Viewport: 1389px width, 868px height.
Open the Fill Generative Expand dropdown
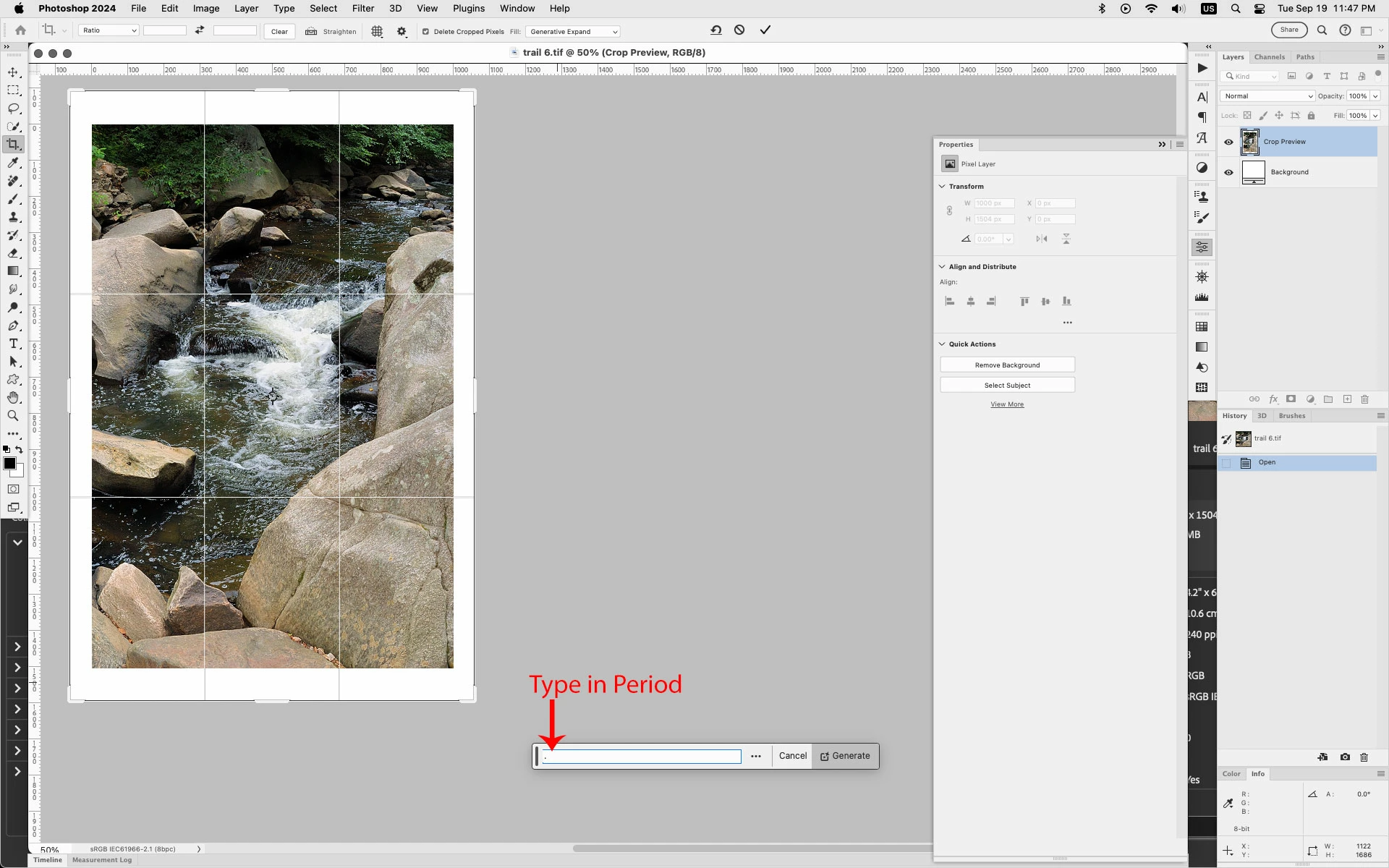pos(572,32)
